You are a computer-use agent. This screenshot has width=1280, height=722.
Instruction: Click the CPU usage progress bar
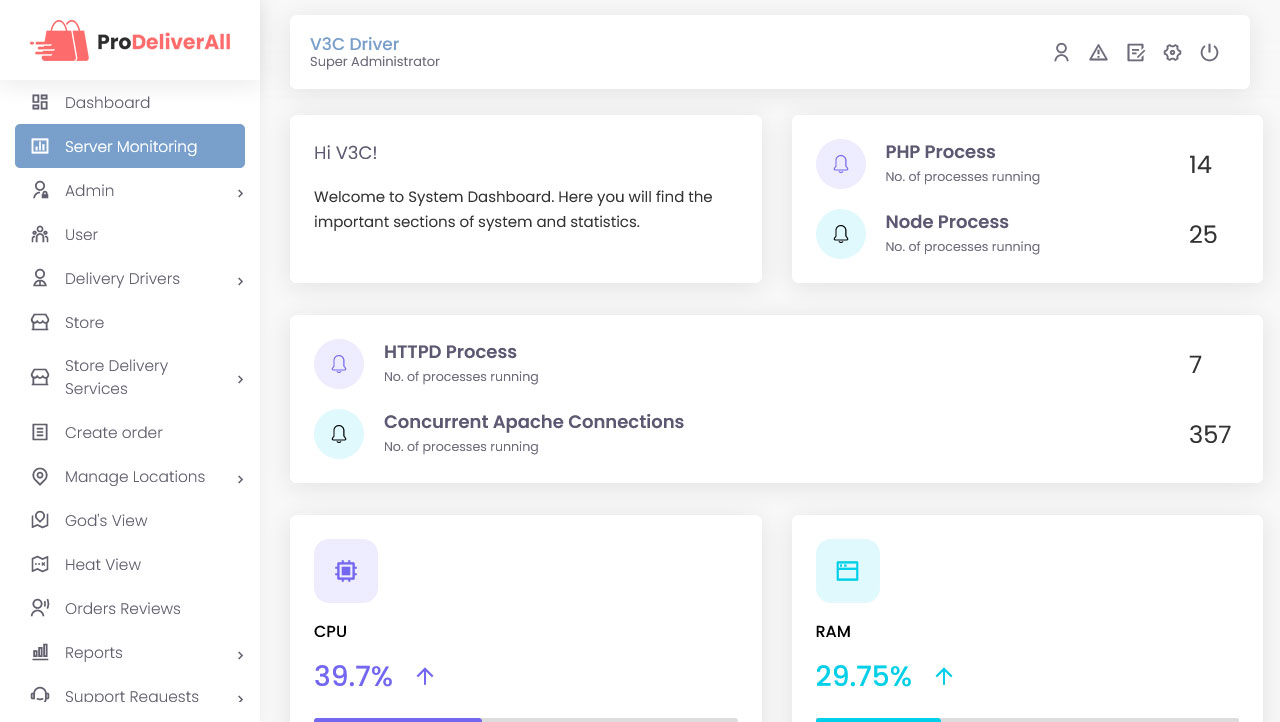(x=526, y=719)
